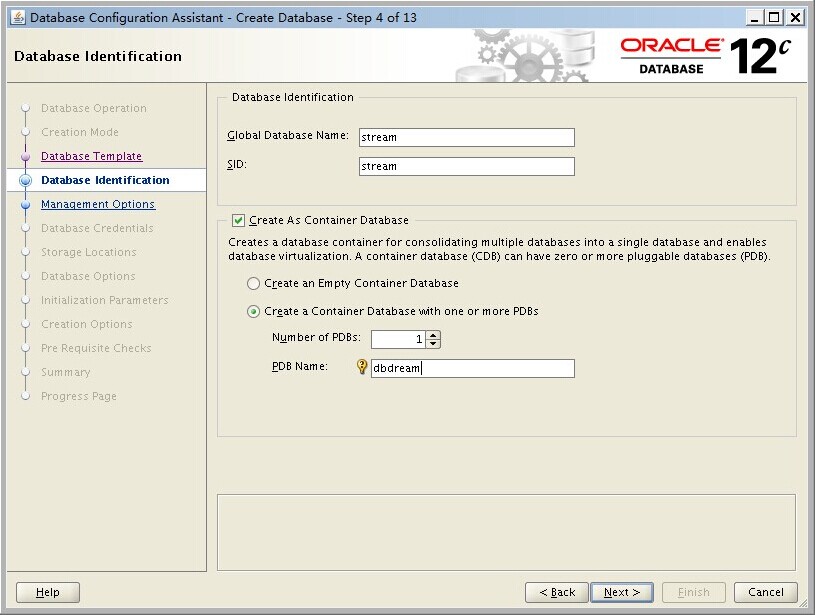Click the Next button
Image resolution: width=815 pixels, height=615 pixels.
coord(621,592)
